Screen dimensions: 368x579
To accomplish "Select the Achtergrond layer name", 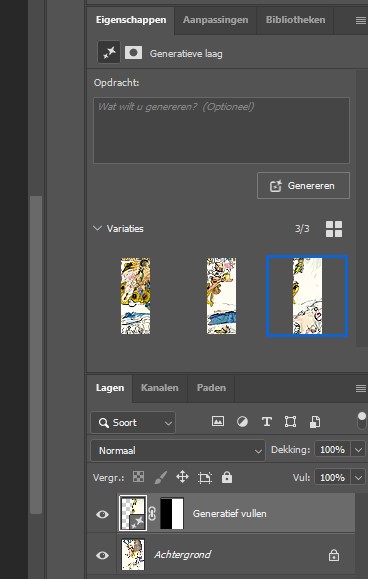I will 182,555.
